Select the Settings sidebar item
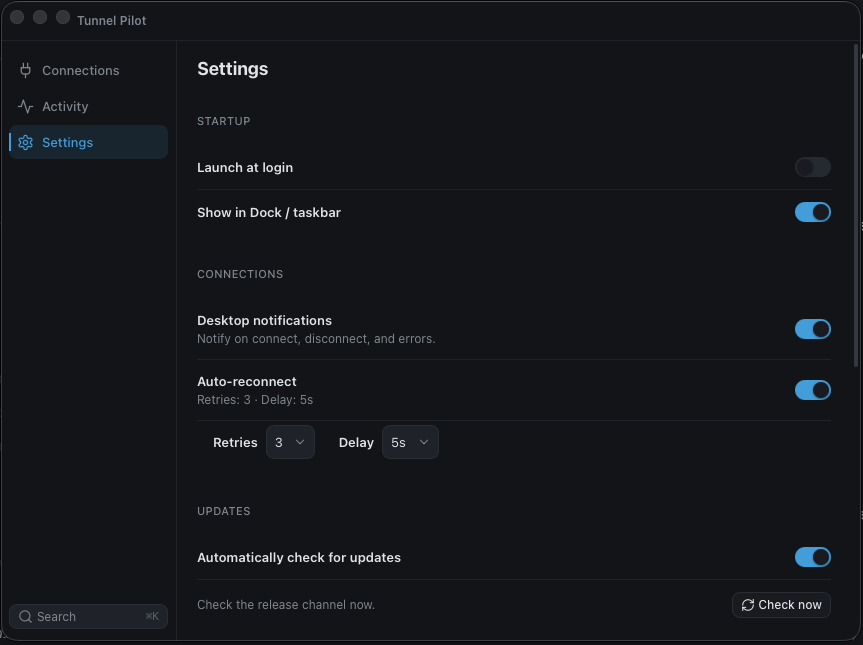 (x=88, y=143)
